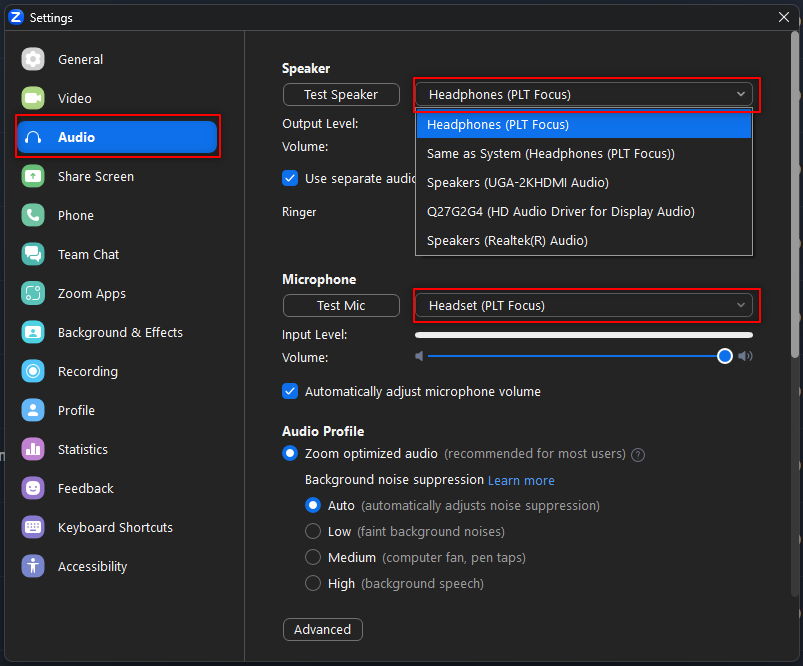Click the microphone Input Level bar
The width and height of the screenshot is (803, 666).
click(x=584, y=335)
